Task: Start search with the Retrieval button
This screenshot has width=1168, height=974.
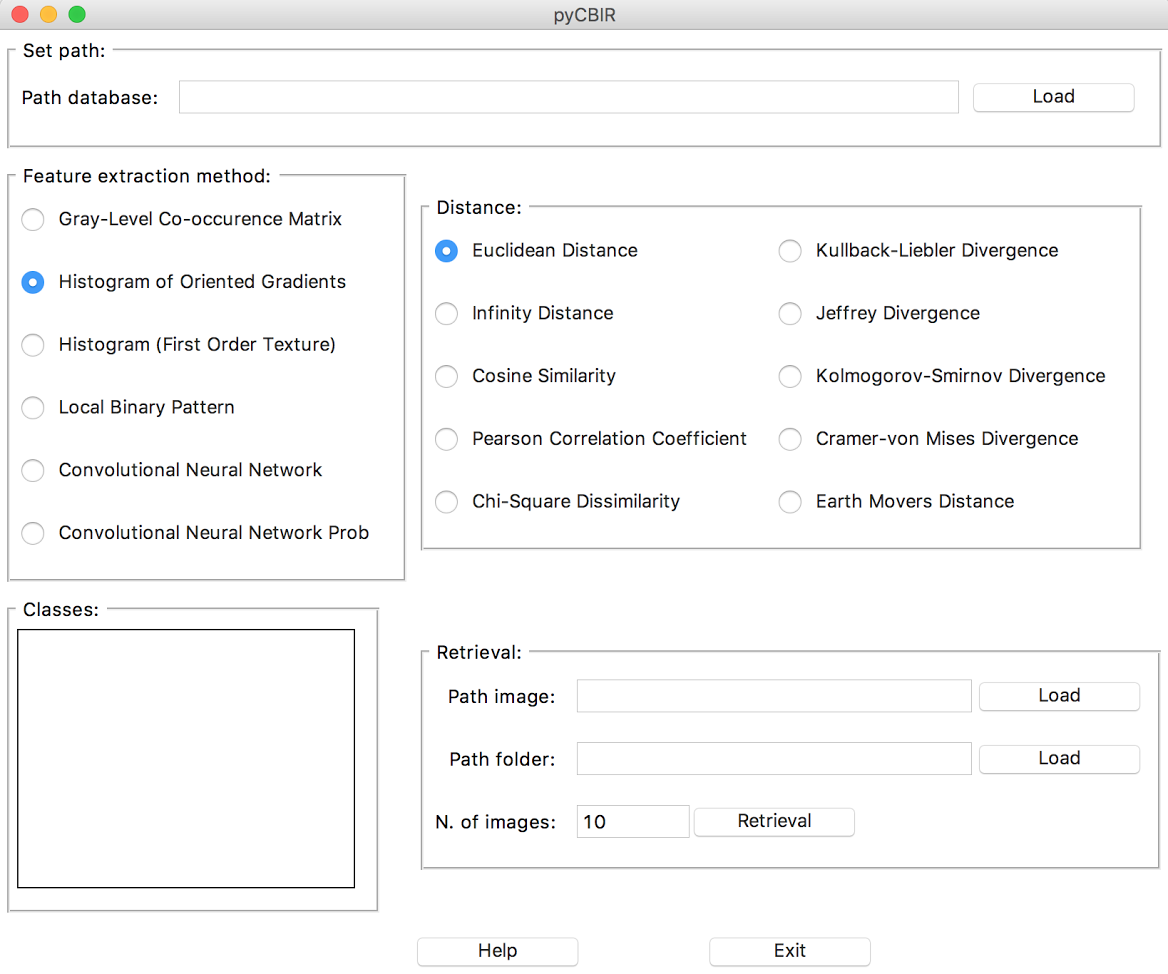Action: (774, 822)
